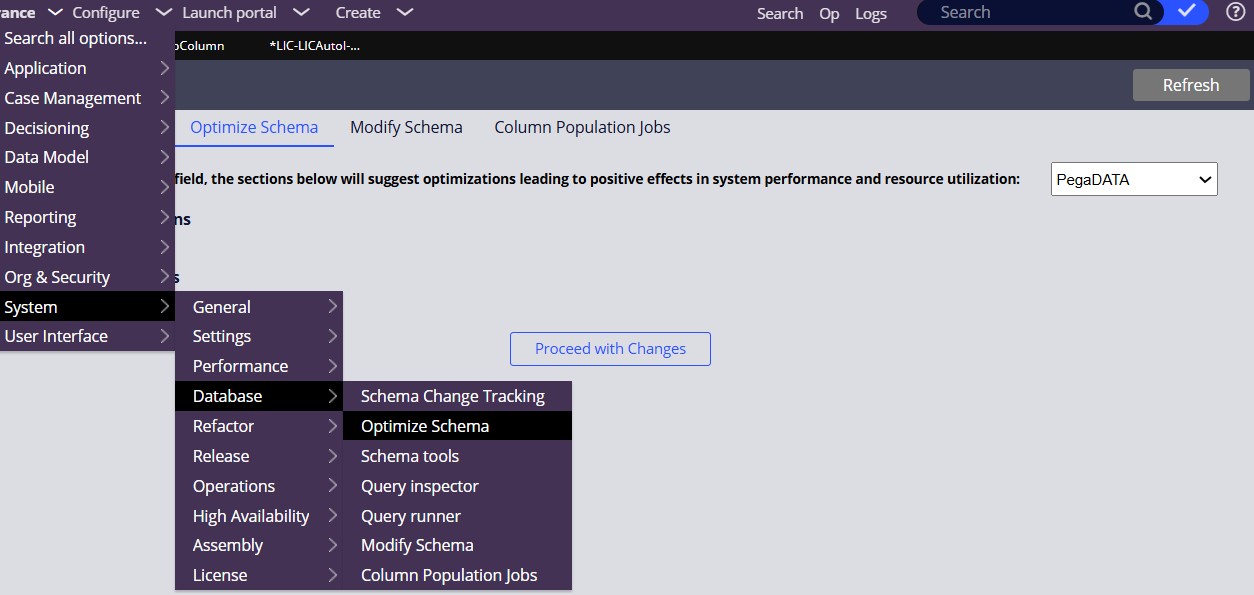Click the blue checkmark icon in the header
The image size is (1254, 595).
[x=1187, y=12]
